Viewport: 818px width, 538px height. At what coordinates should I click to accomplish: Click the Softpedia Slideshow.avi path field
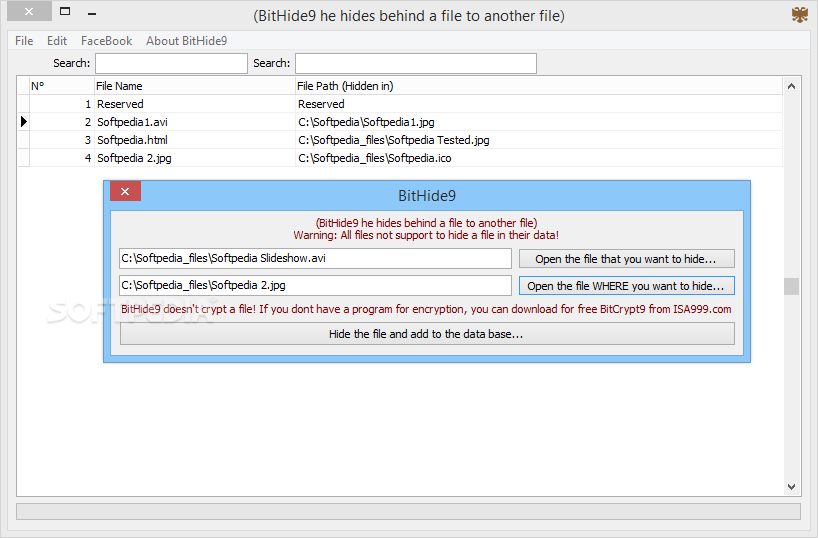point(315,258)
